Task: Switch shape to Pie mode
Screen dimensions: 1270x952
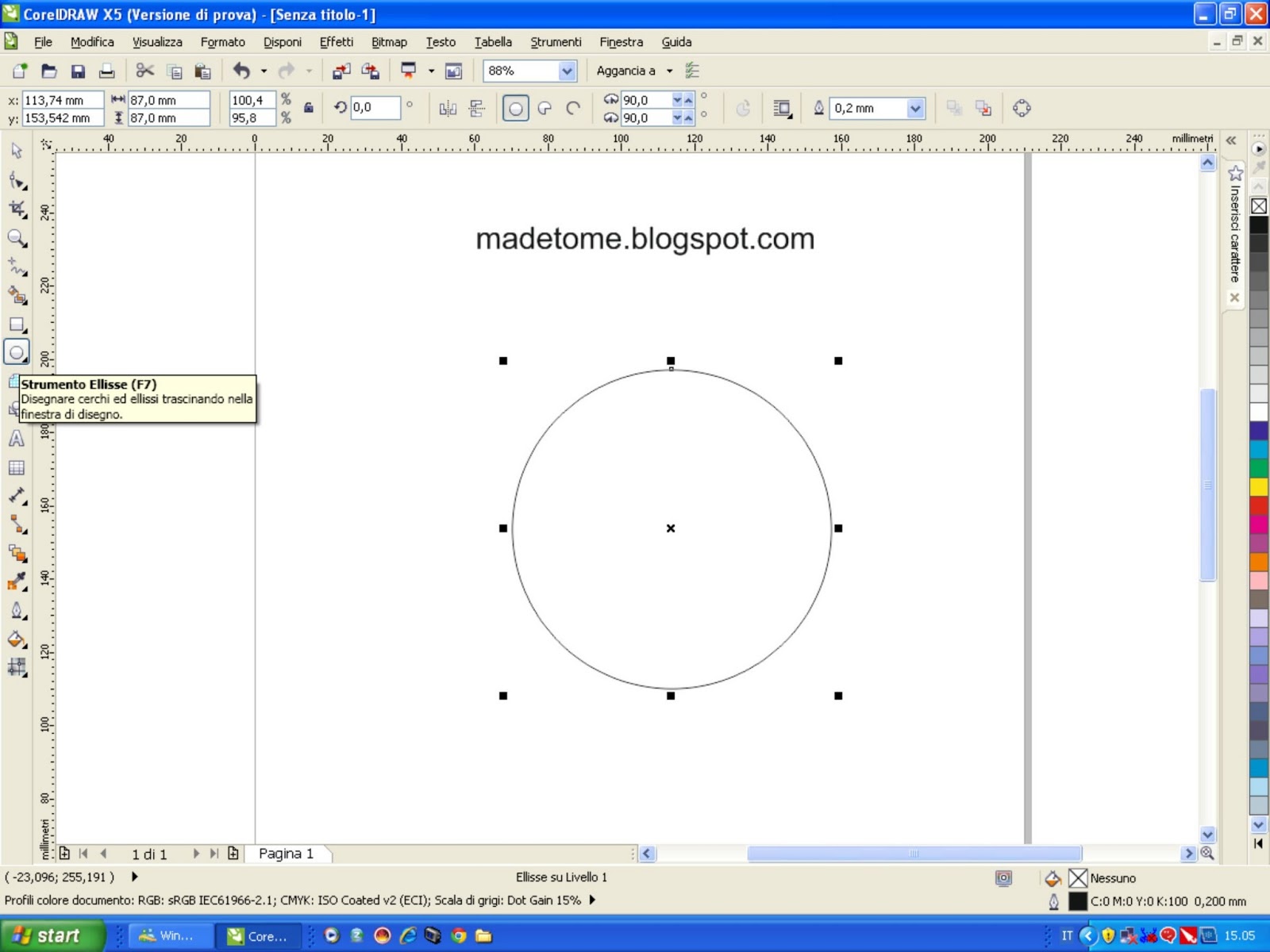Action: tap(545, 108)
